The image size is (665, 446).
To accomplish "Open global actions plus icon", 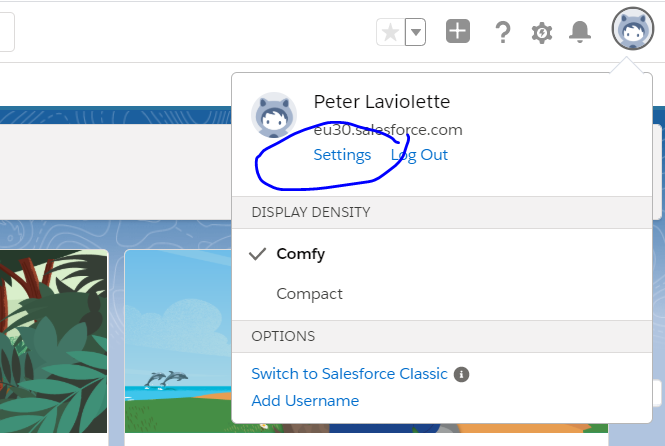I will click(x=457, y=31).
